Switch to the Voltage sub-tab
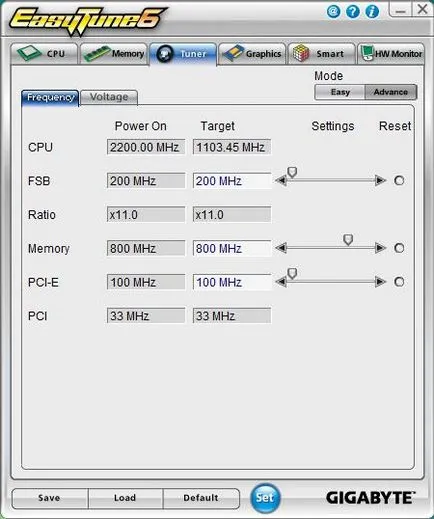 (109, 97)
